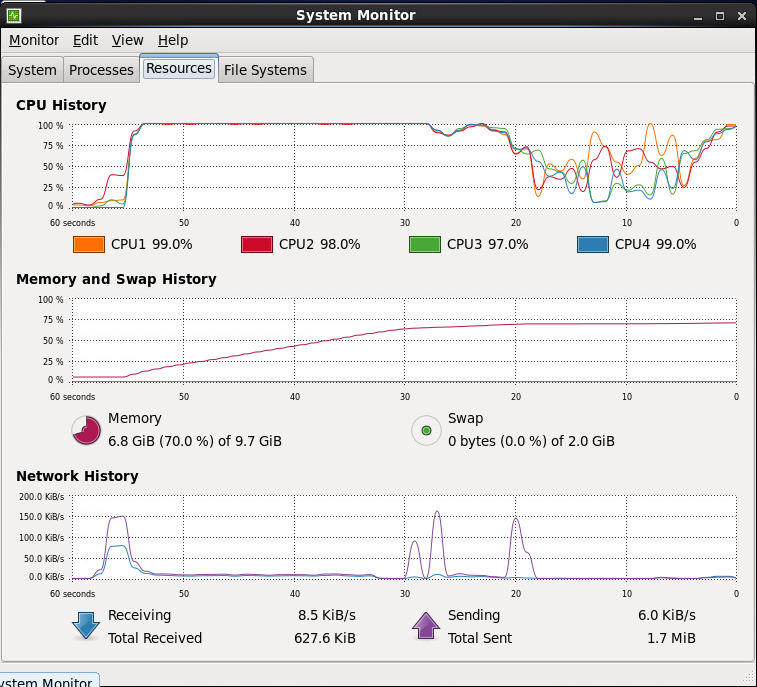This screenshot has height=687, width=757.
Task: Change the CPU1 orange color swatch
Action: (89, 244)
